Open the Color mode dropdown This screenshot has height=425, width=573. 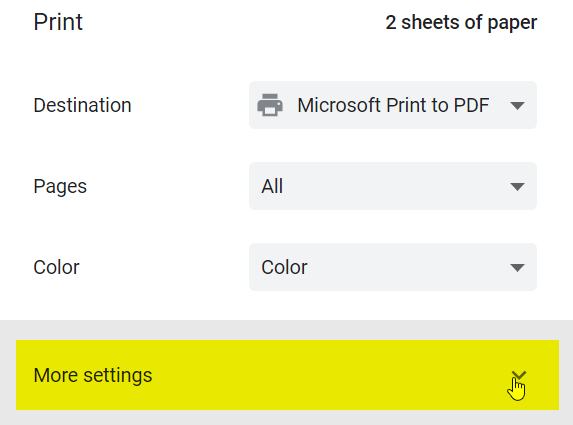click(393, 267)
